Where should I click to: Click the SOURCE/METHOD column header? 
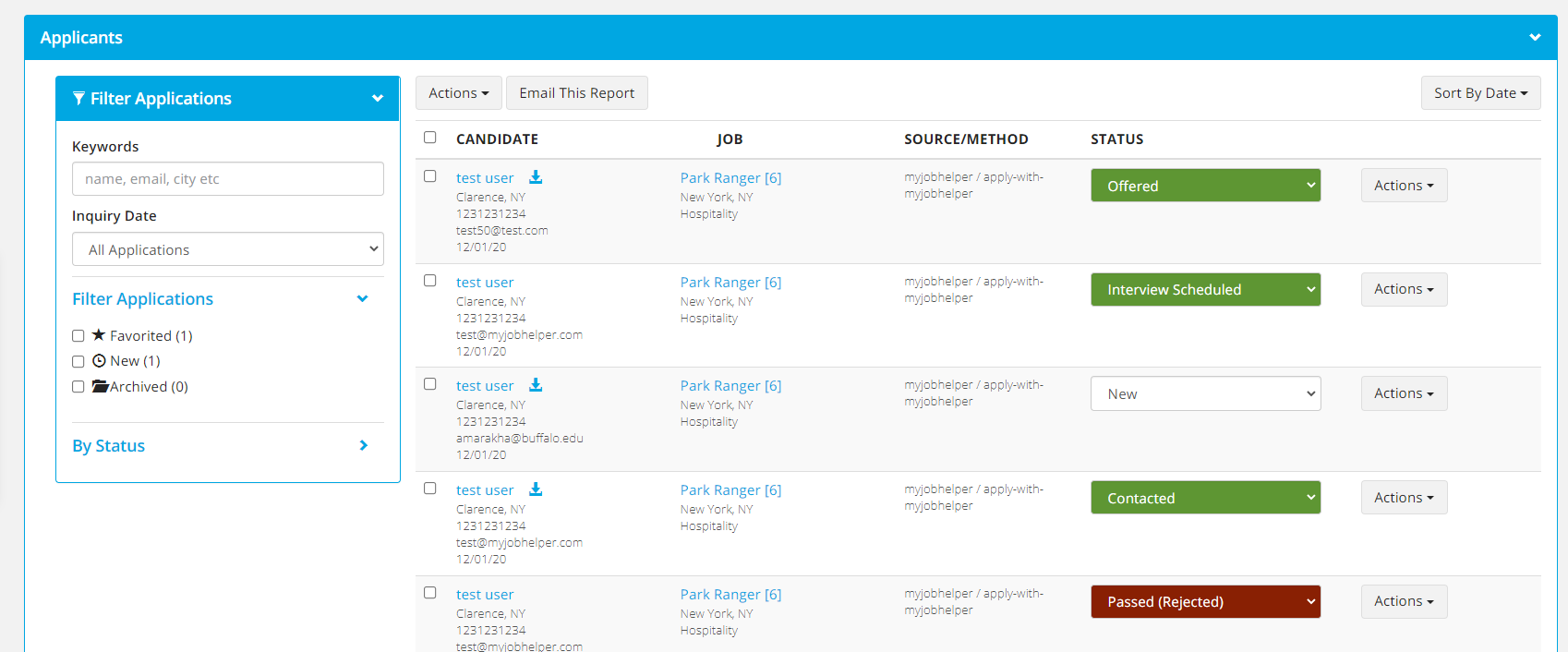pos(966,139)
